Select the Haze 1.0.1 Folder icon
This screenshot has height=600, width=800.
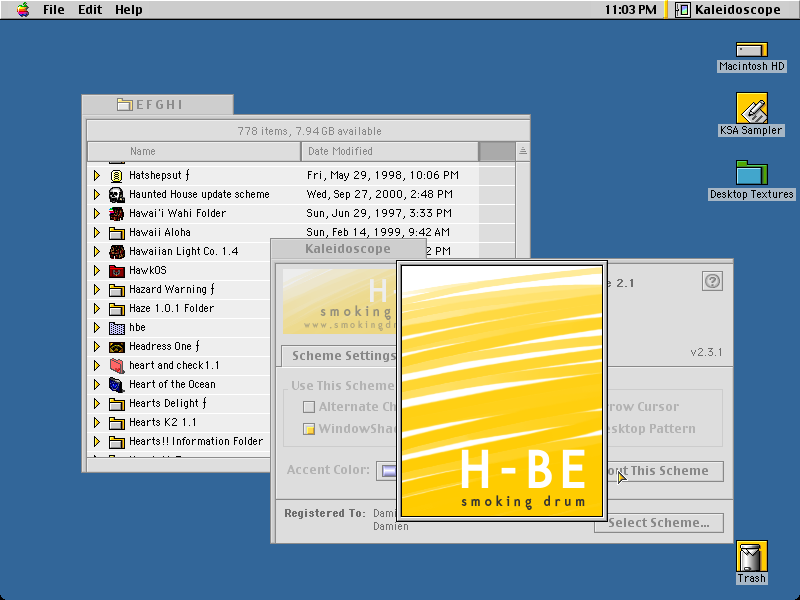coord(117,309)
